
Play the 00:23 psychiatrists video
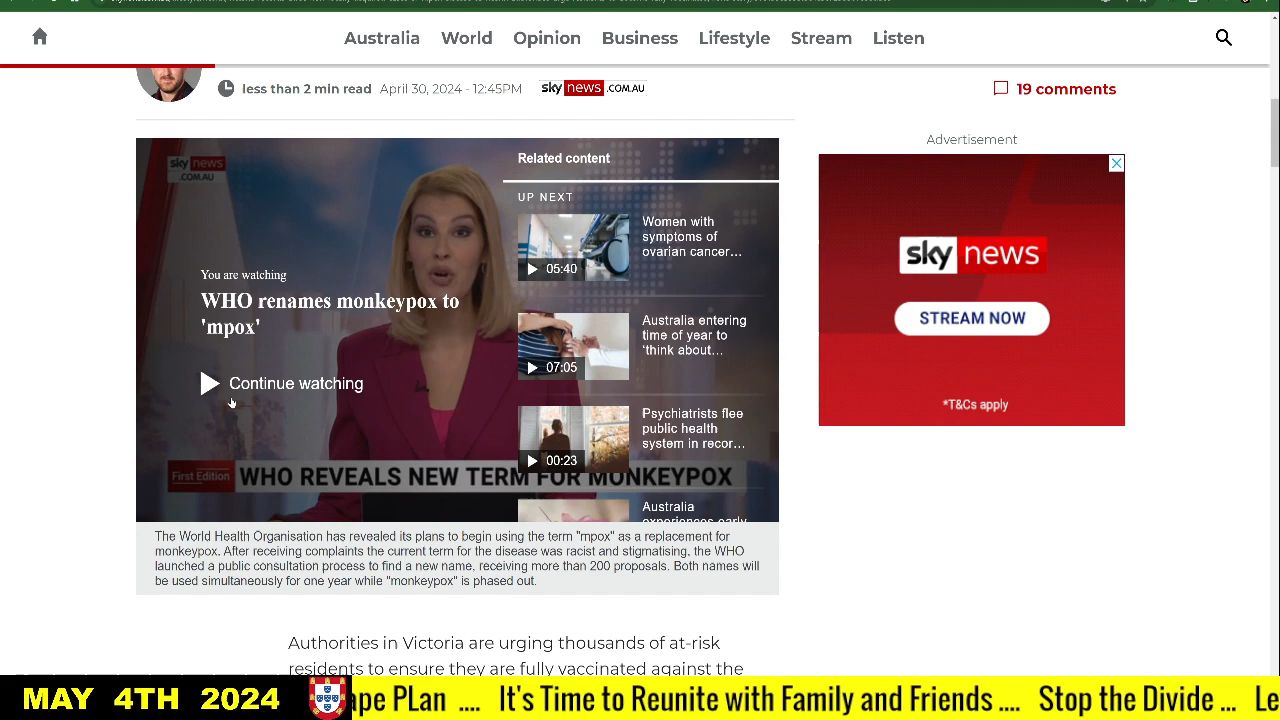click(x=573, y=439)
